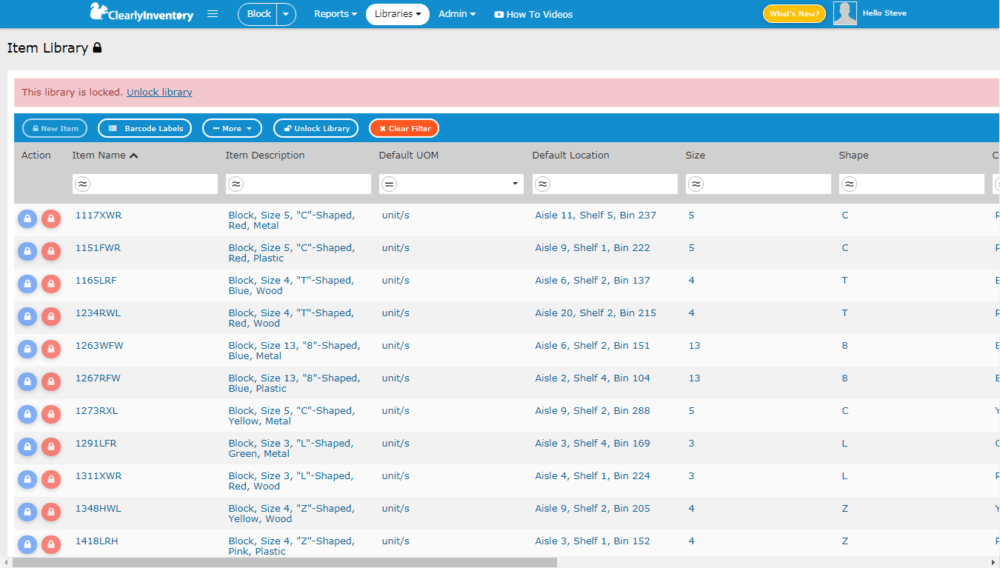Open the Libraries menu
Image resolution: width=1000 pixels, height=568 pixels.
coord(397,14)
